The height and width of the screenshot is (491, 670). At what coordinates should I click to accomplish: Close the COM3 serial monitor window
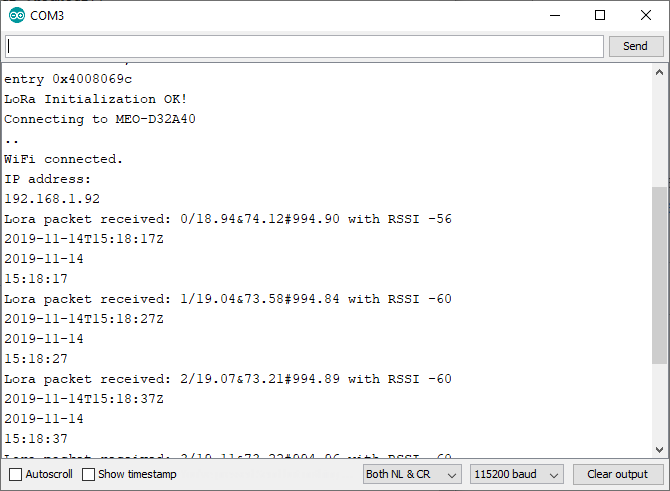tap(646, 15)
